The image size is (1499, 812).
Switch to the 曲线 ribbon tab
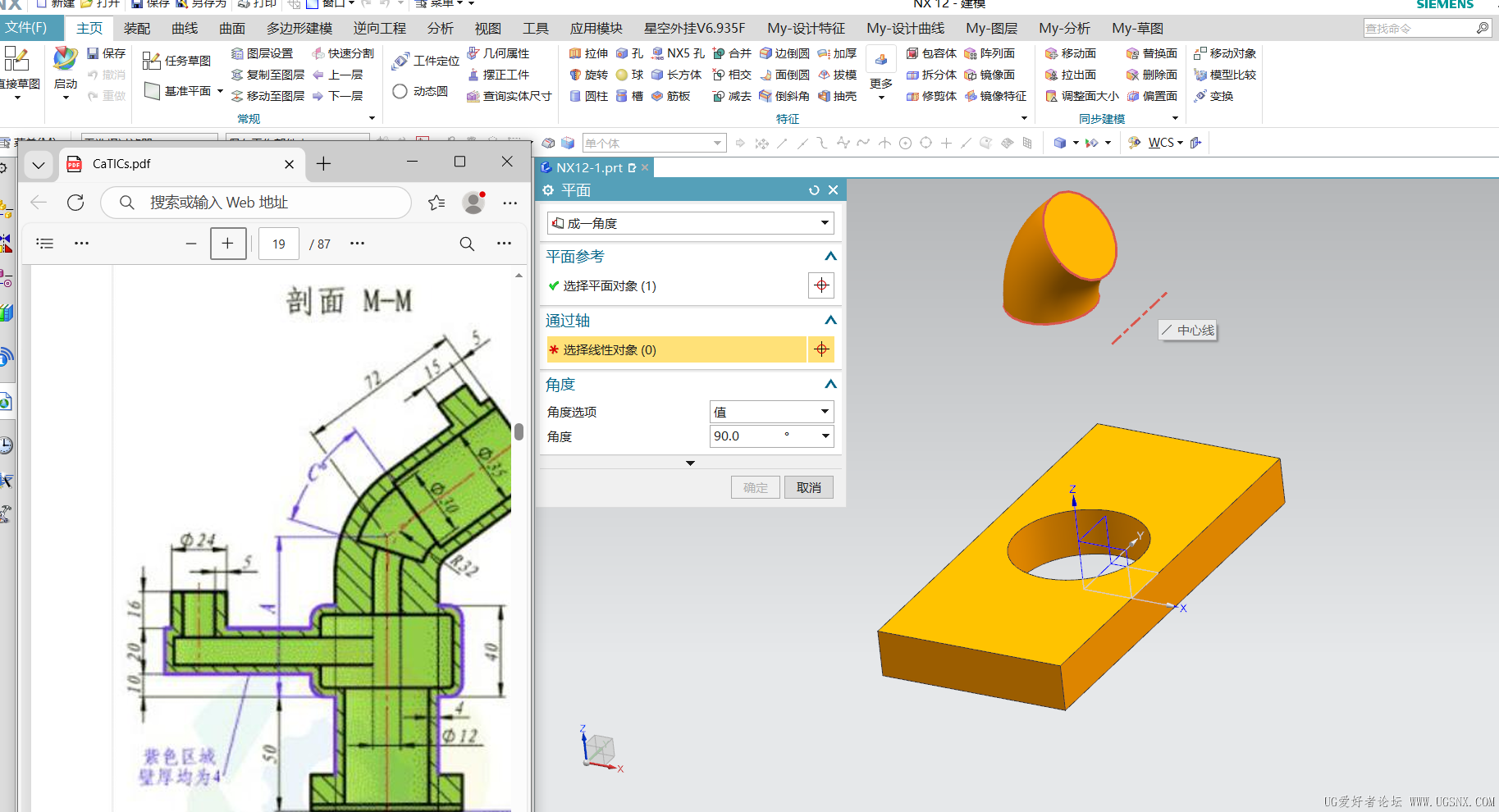[185, 28]
